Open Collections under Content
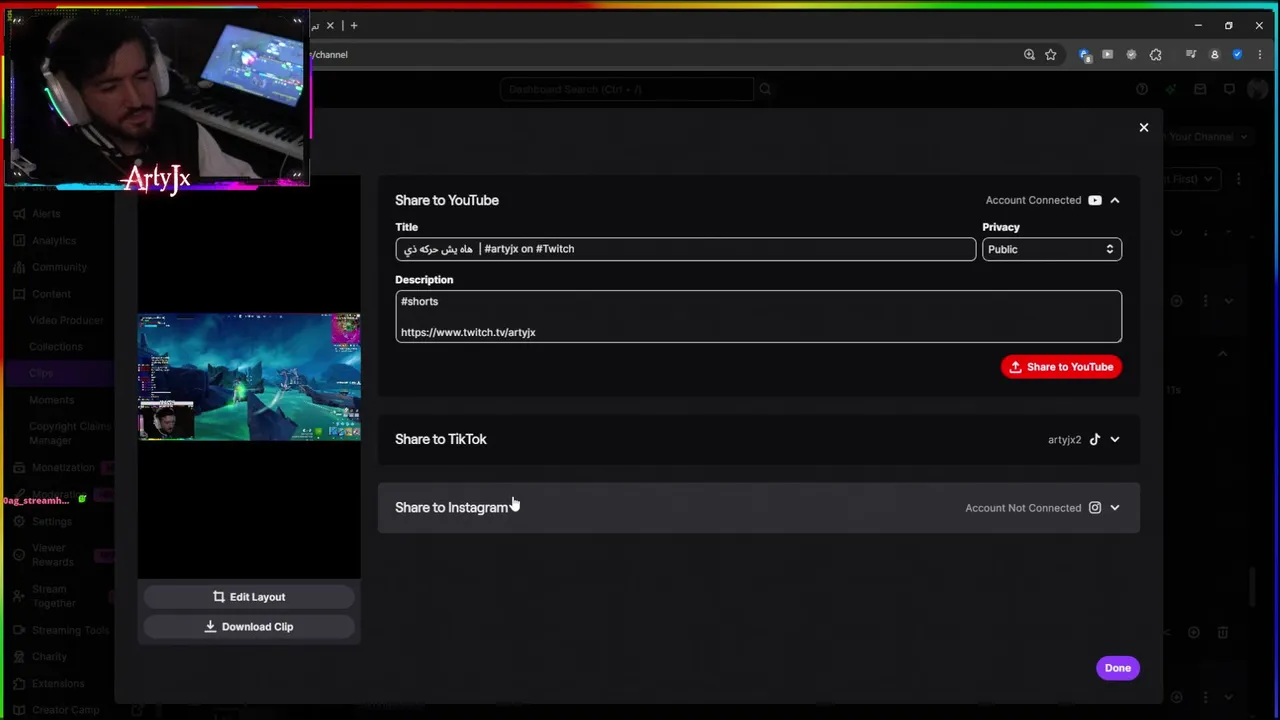 pos(55,347)
